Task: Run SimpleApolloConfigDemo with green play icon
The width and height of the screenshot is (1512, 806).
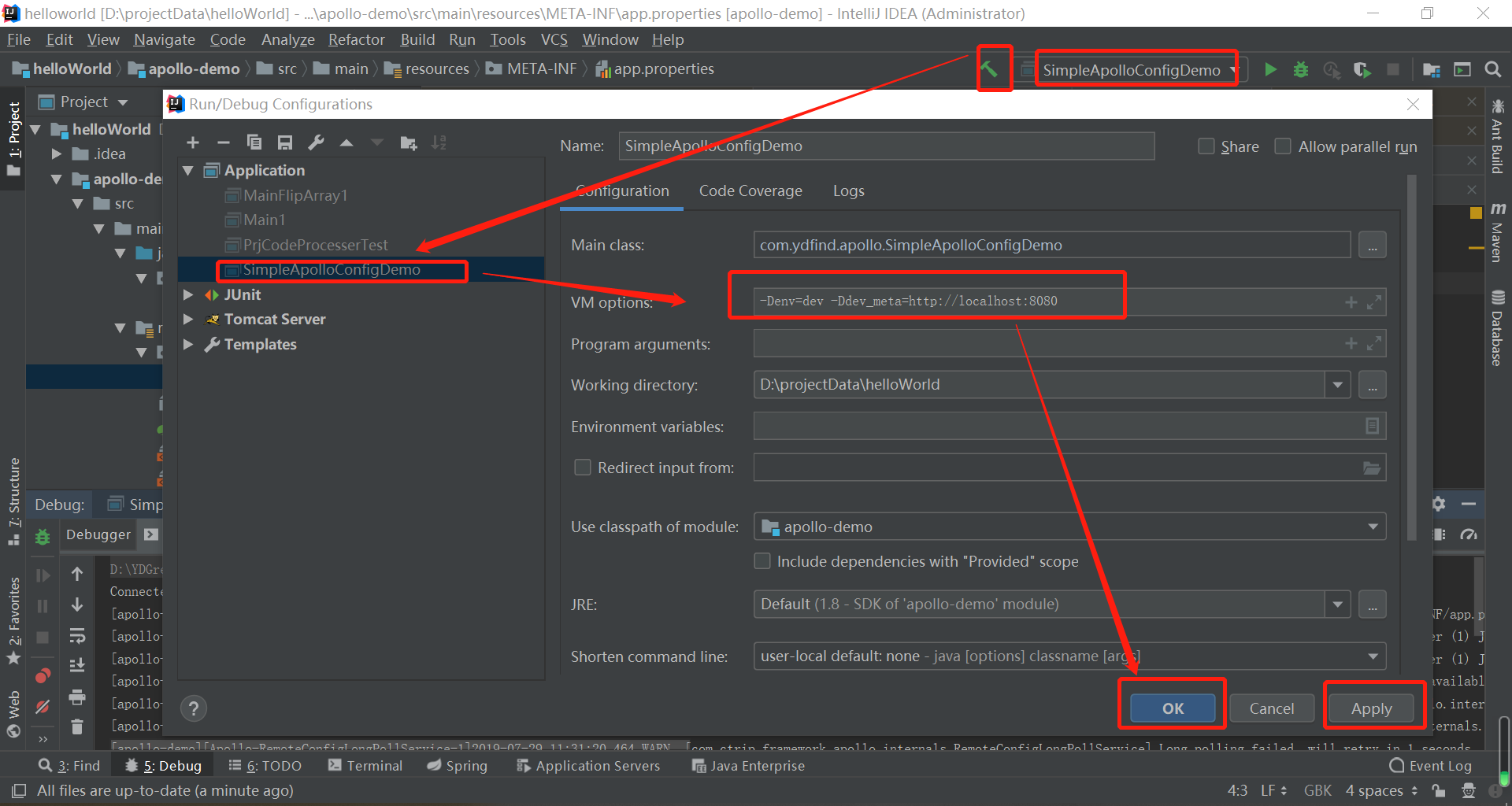Action: point(1270,69)
